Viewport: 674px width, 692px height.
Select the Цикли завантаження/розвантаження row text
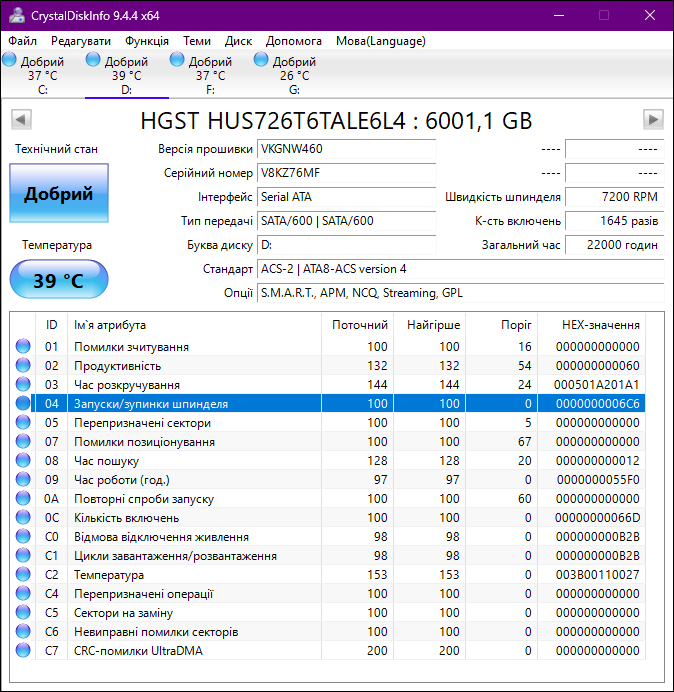pyautogui.click(x=175, y=556)
